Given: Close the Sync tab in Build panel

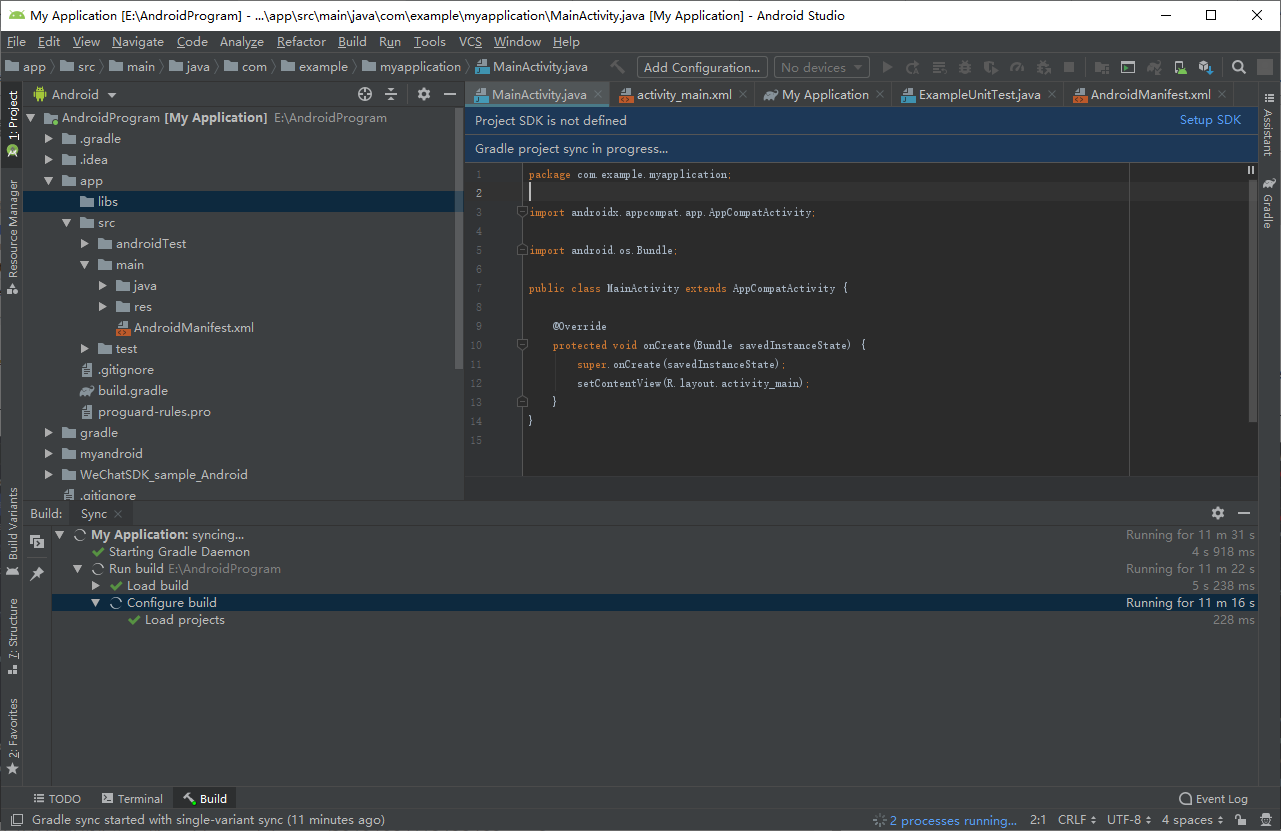Looking at the screenshot, I should [117, 514].
